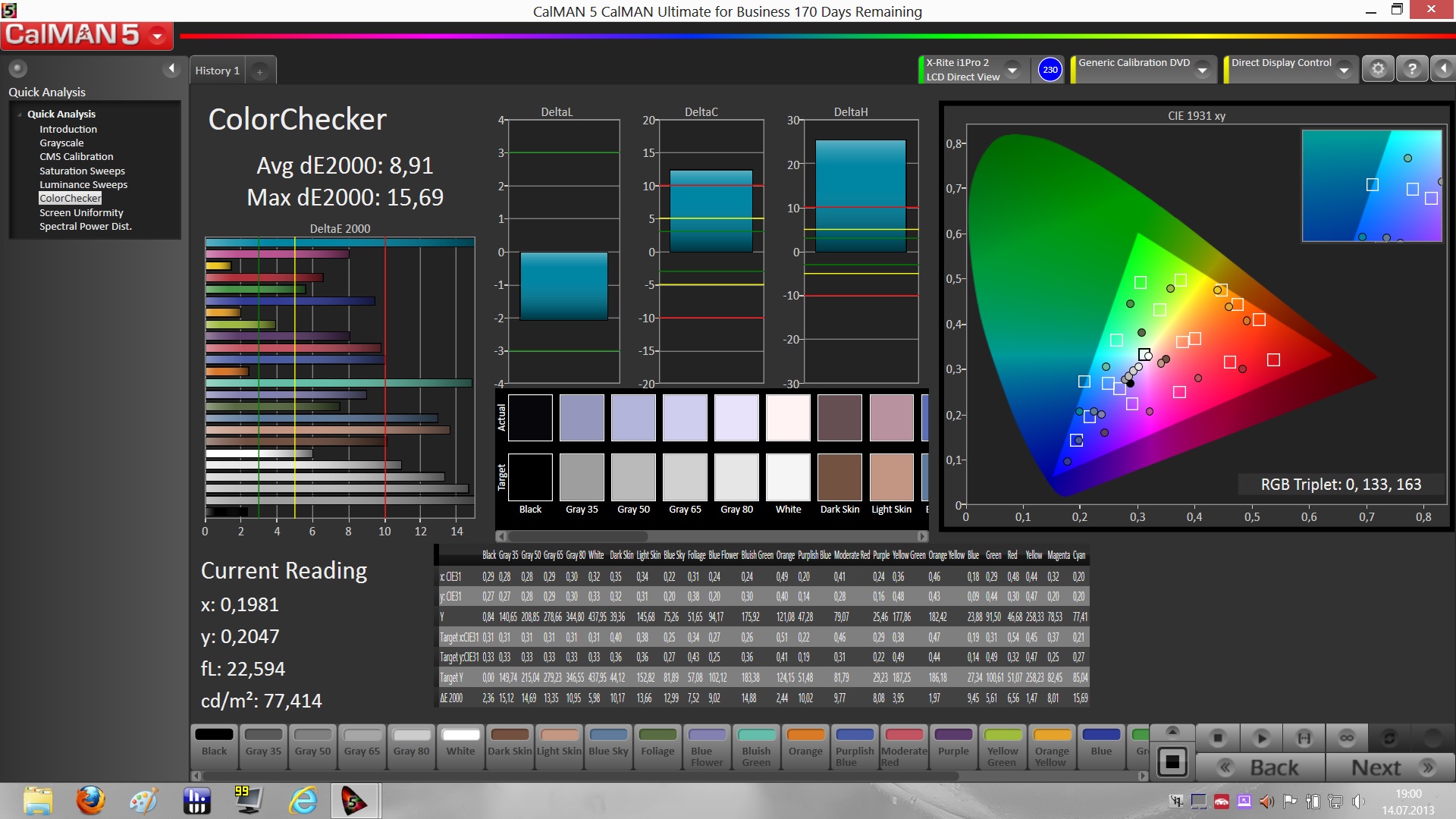1456x819 pixels.
Task: Open Firefox from the taskbar
Action: click(x=90, y=801)
